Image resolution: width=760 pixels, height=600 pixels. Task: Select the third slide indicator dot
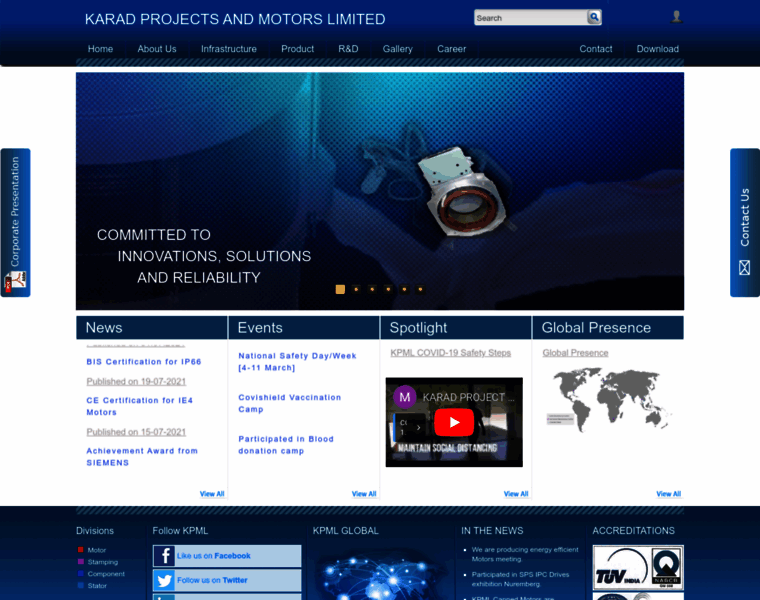[372, 289]
